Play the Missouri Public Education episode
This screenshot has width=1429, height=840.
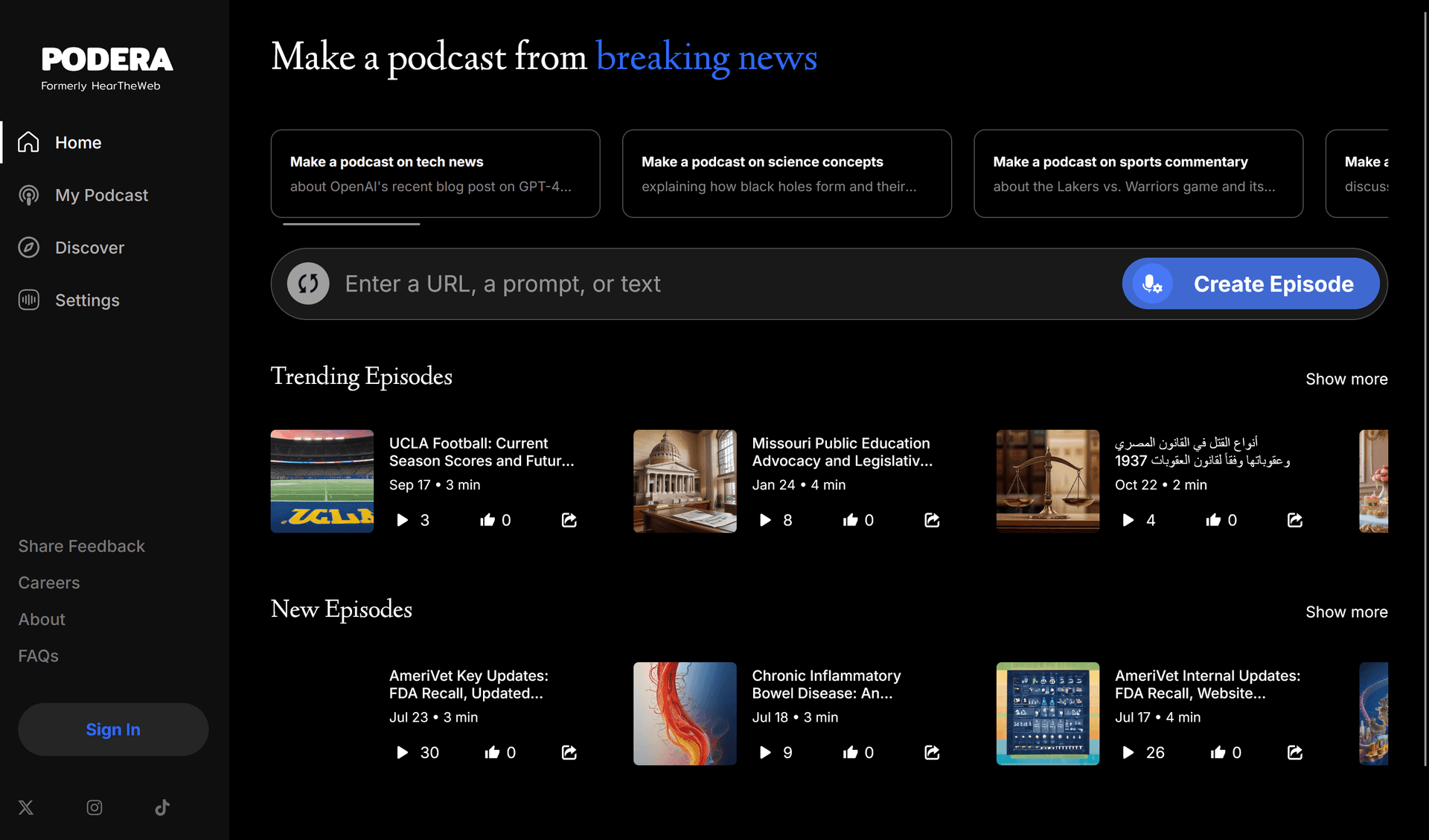click(765, 520)
